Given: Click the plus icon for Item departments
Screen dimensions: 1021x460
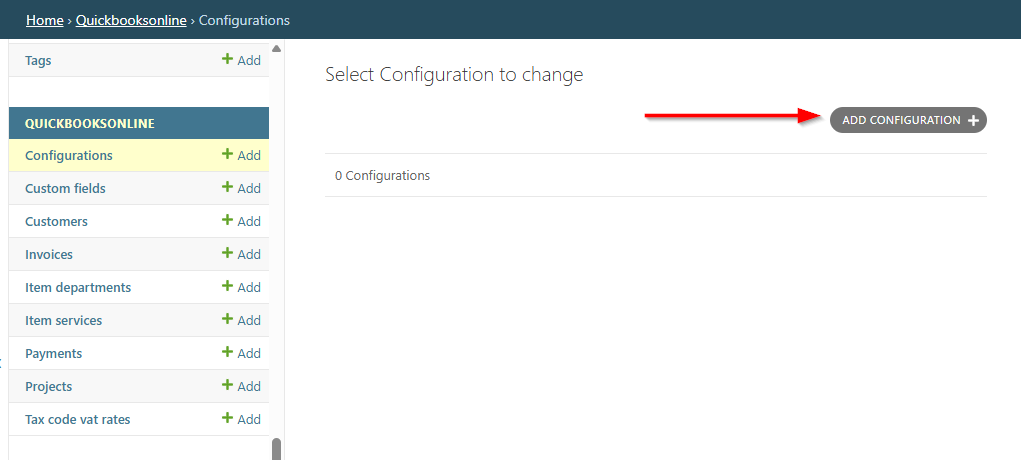Looking at the screenshot, I should [x=227, y=287].
